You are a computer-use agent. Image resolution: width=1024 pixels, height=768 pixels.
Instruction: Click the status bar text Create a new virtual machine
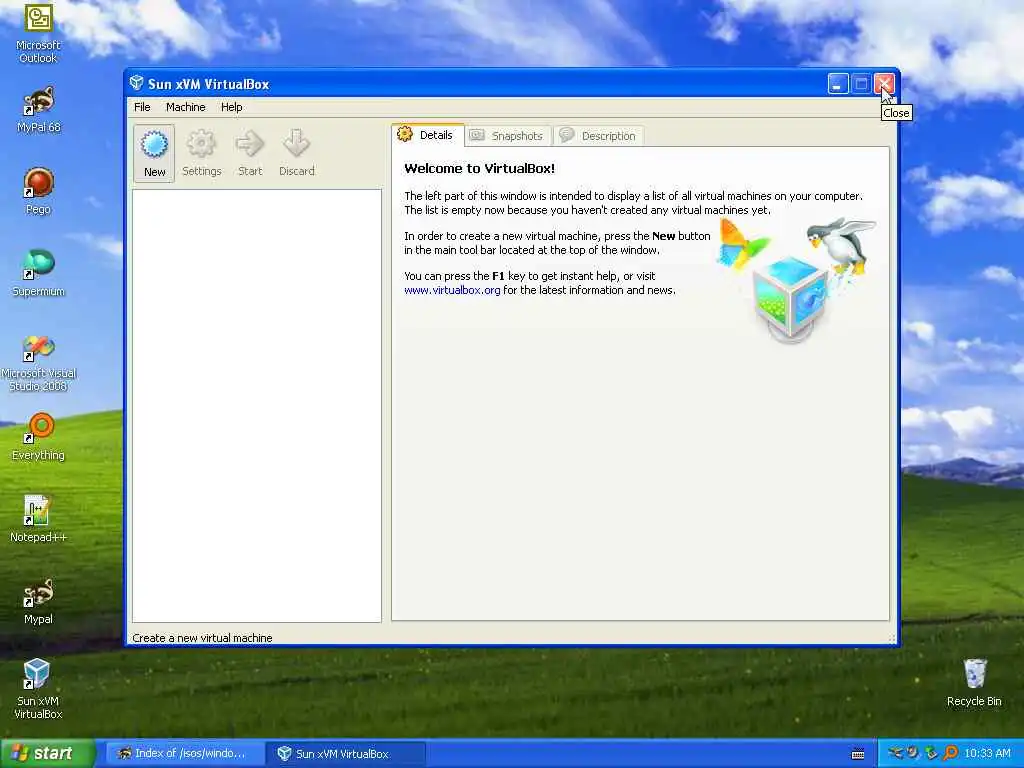point(202,638)
